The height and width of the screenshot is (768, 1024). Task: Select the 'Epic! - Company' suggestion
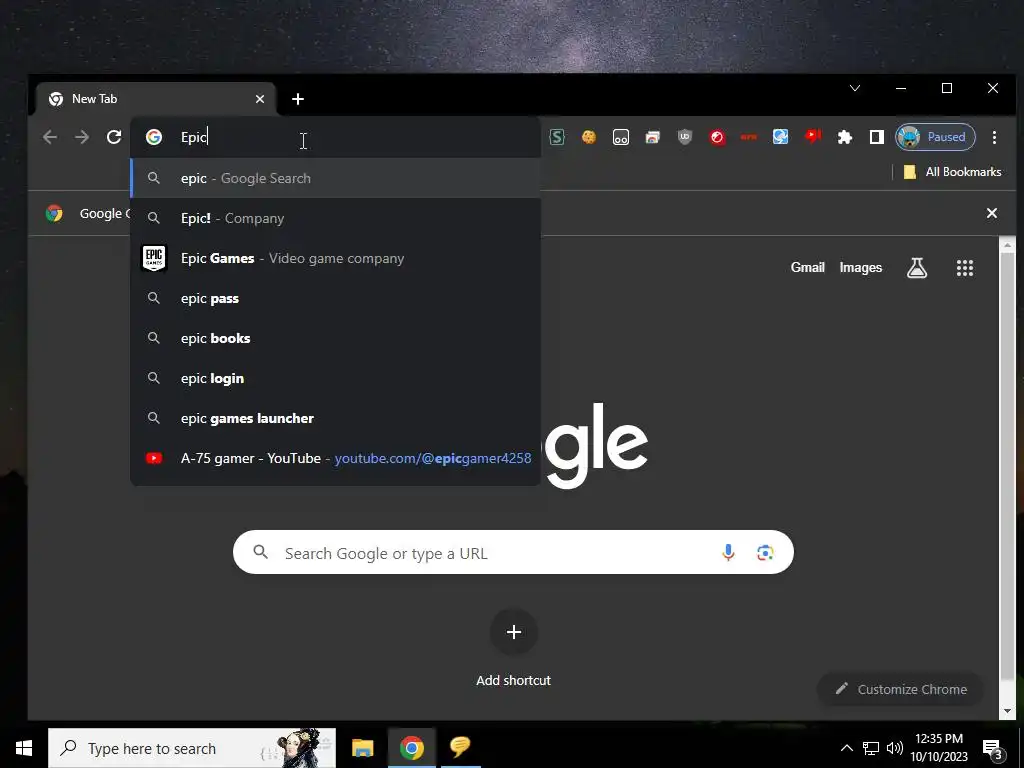pyautogui.click(x=336, y=218)
